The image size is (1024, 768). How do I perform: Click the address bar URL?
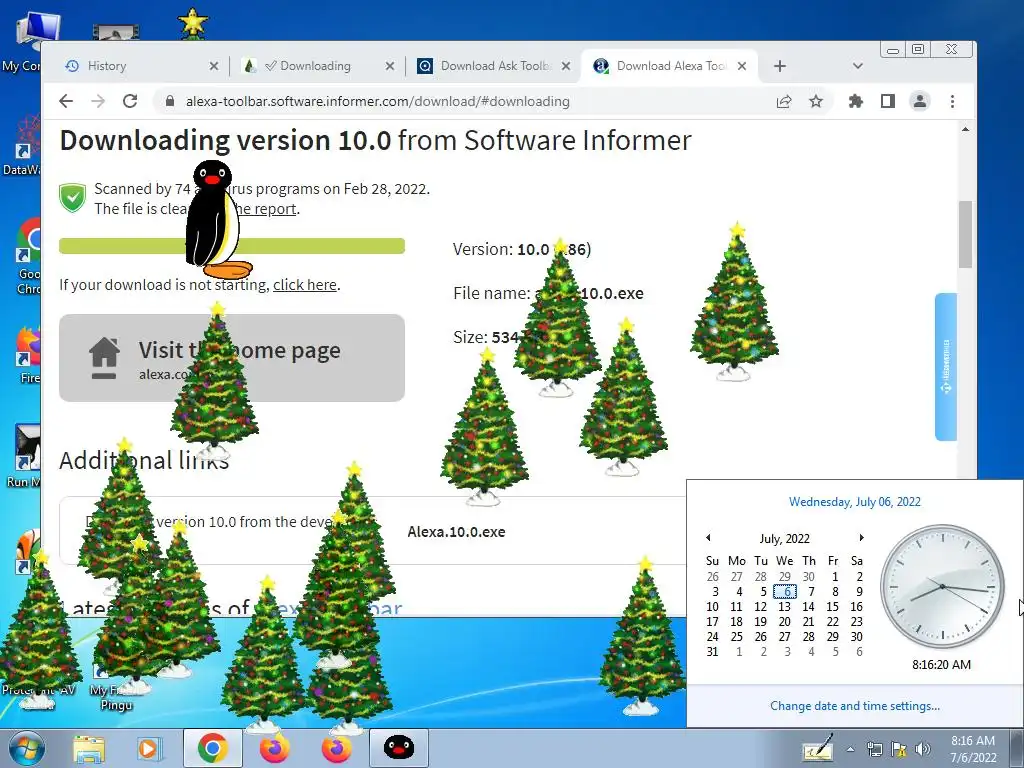377,101
